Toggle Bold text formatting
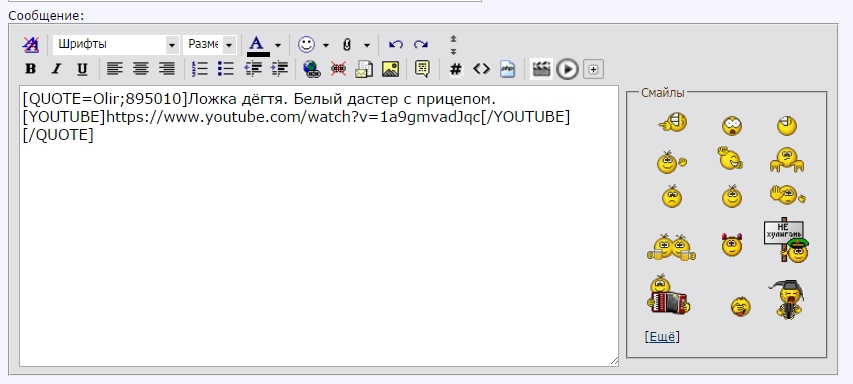The image size is (853, 384). click(30, 69)
